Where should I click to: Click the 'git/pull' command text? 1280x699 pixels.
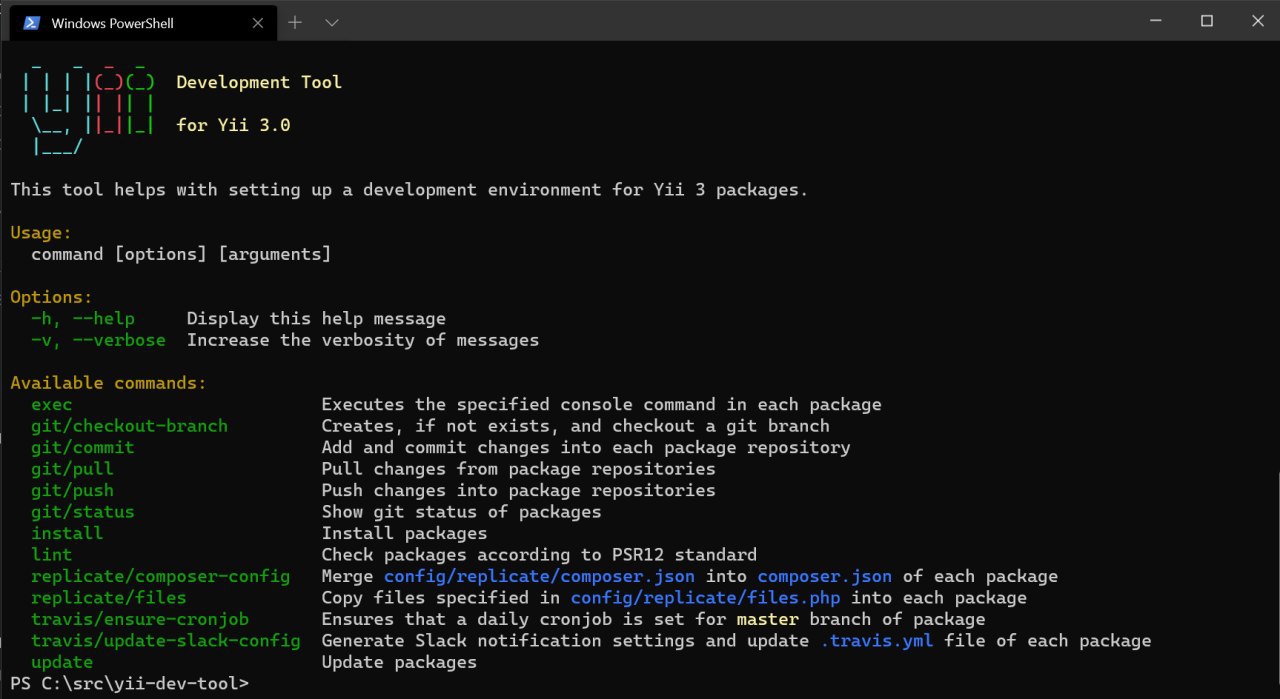pyautogui.click(x=72, y=469)
